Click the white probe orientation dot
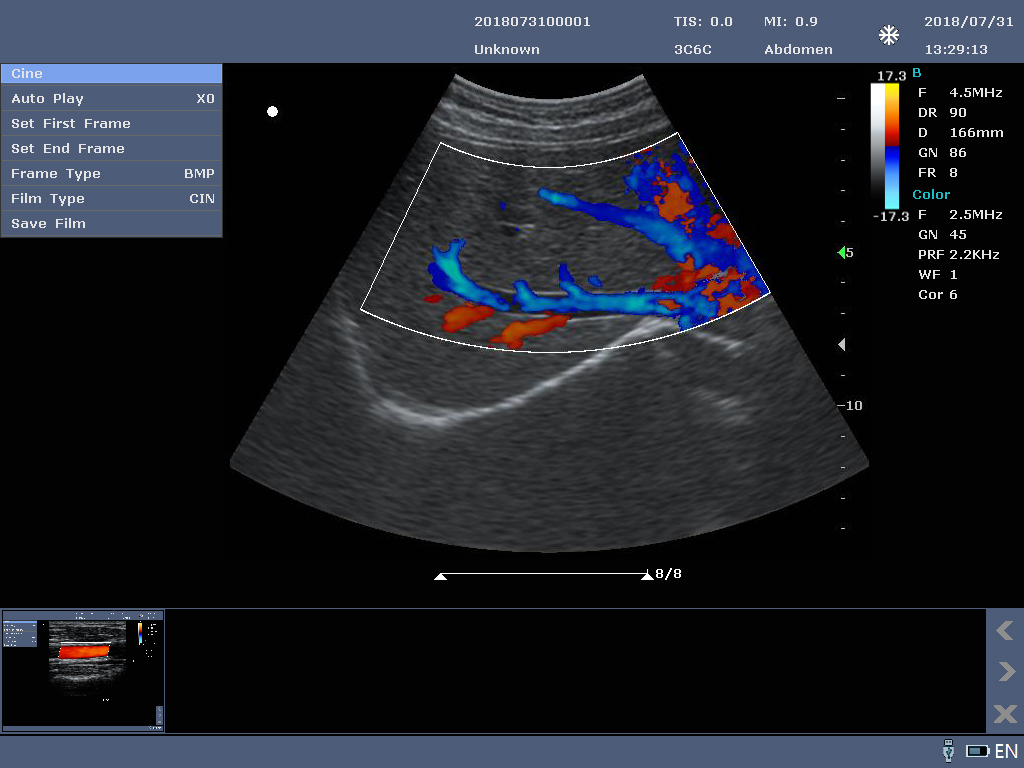 (x=272, y=112)
